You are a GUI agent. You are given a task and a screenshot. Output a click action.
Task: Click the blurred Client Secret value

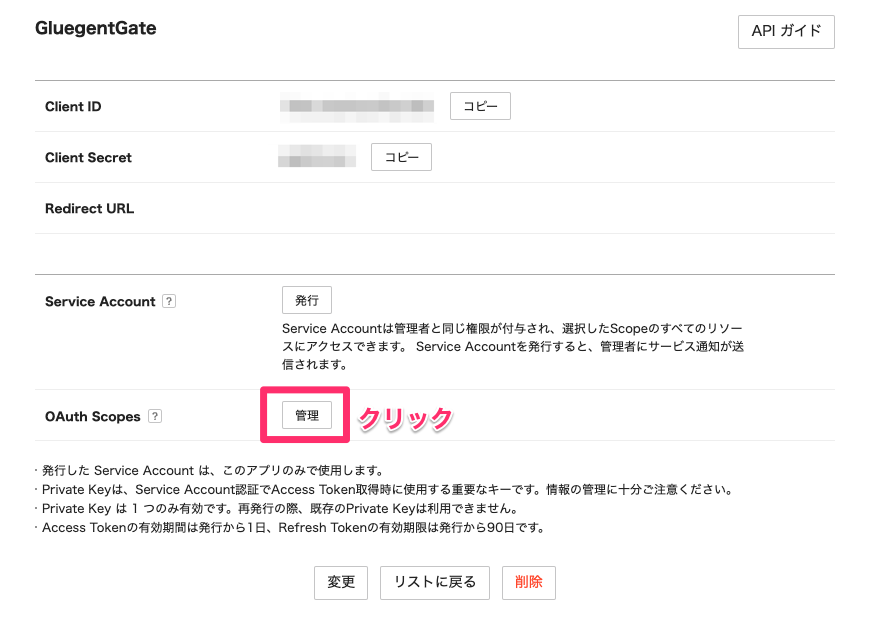coord(317,156)
